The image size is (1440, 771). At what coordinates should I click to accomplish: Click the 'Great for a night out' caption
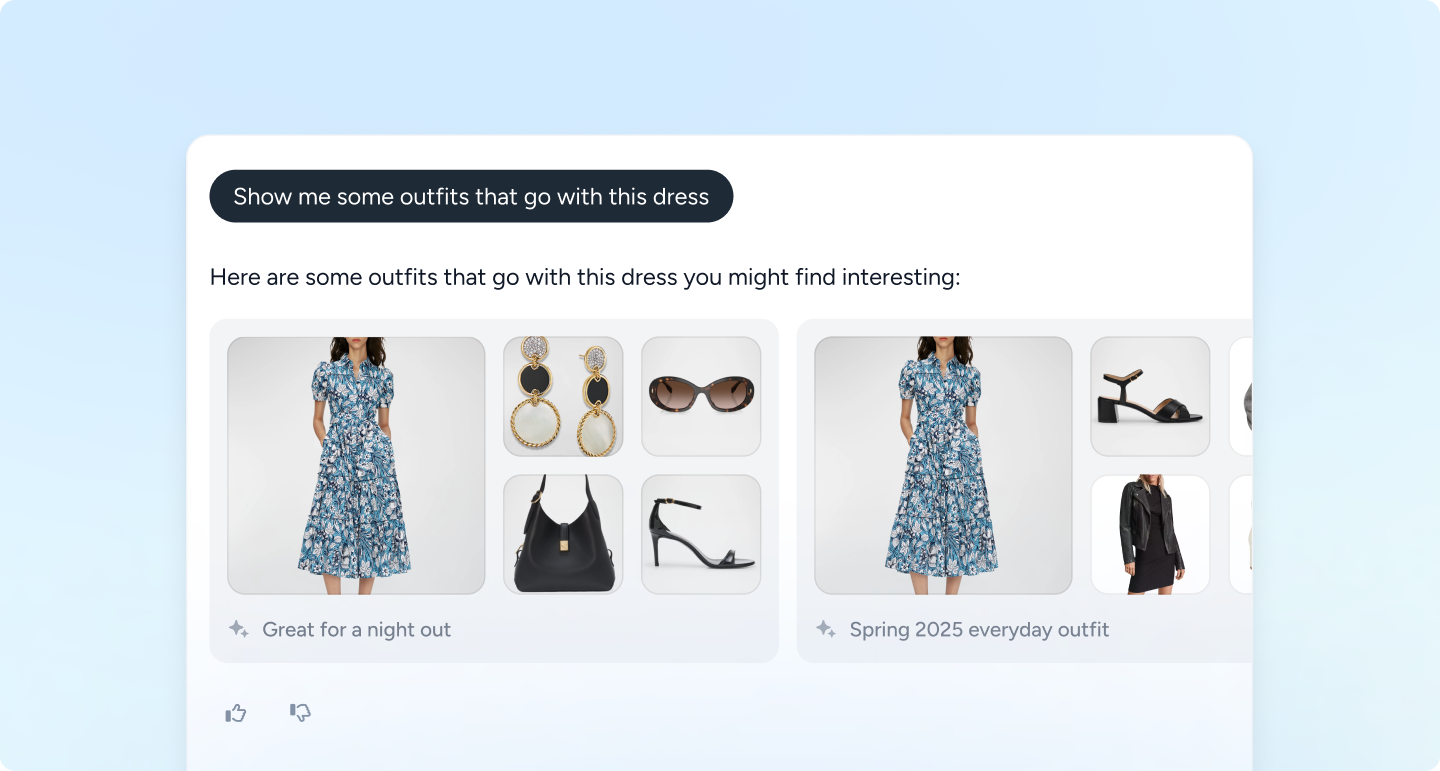point(356,629)
